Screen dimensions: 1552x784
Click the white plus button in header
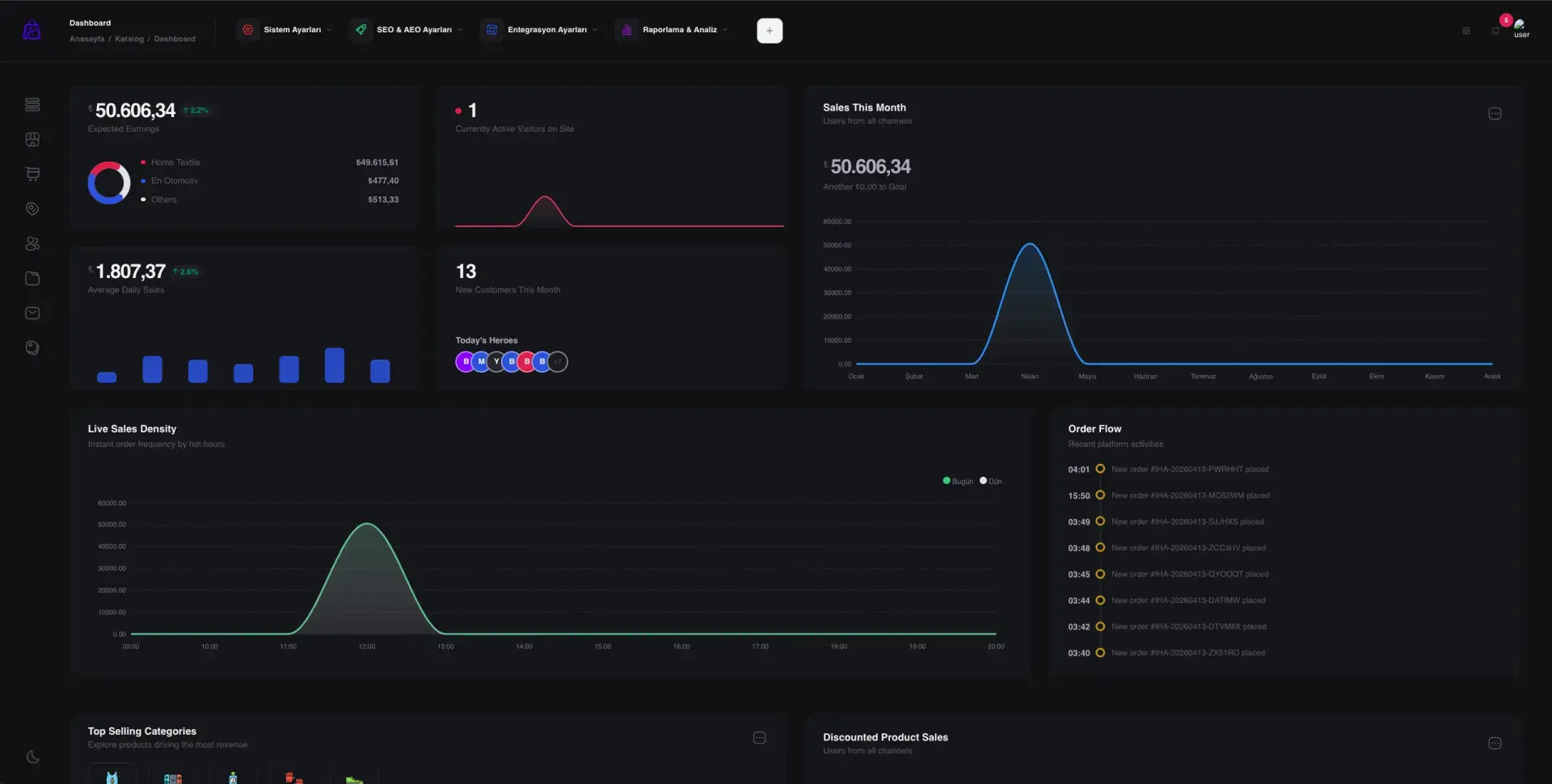click(770, 31)
